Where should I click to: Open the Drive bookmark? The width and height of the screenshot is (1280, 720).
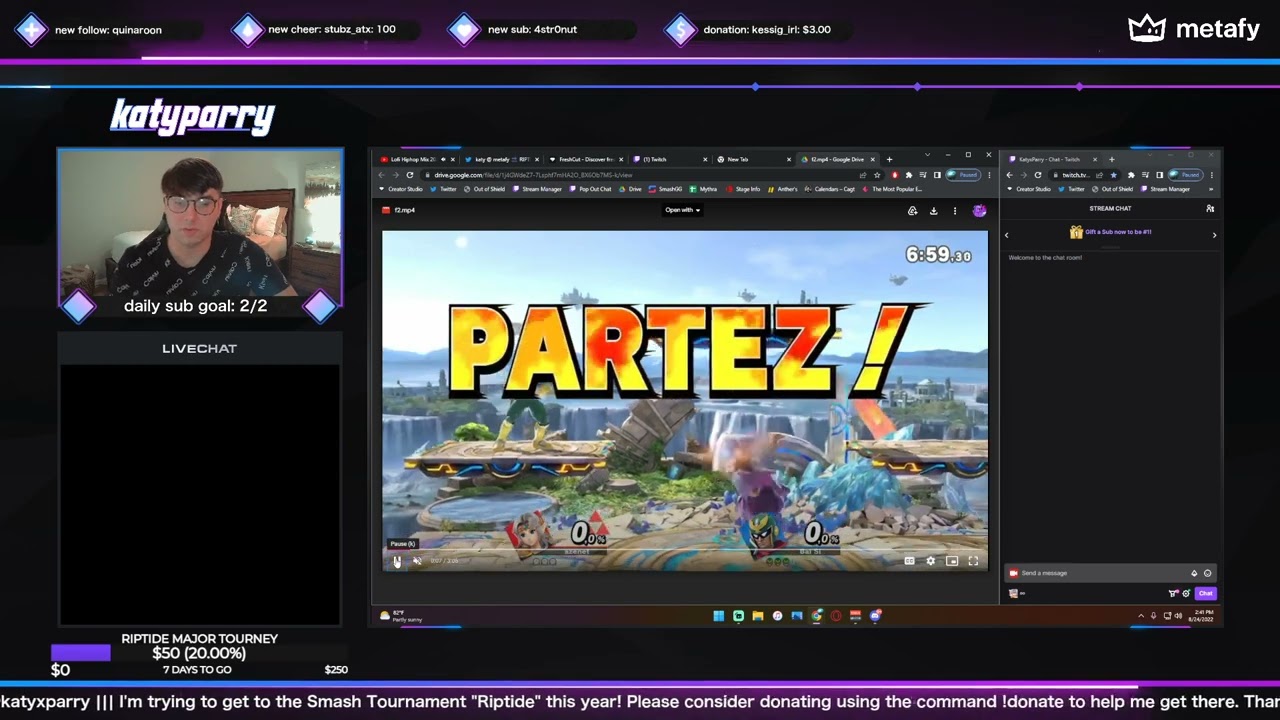(x=631, y=189)
